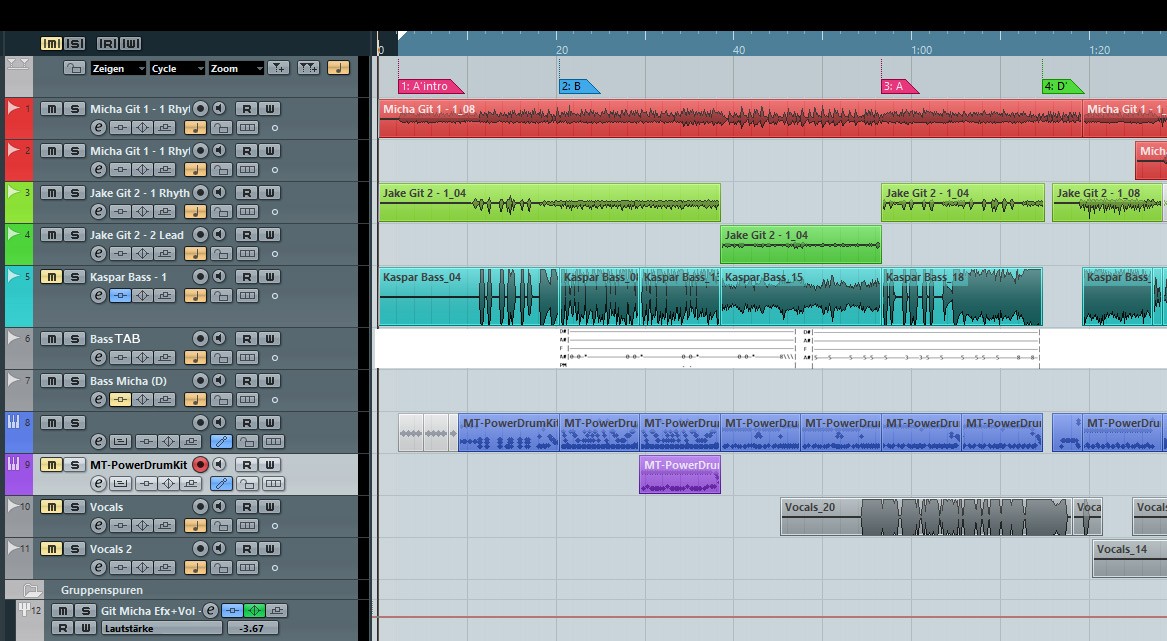
Task: Collapse the Gruppenspuren folder
Action: [31, 590]
